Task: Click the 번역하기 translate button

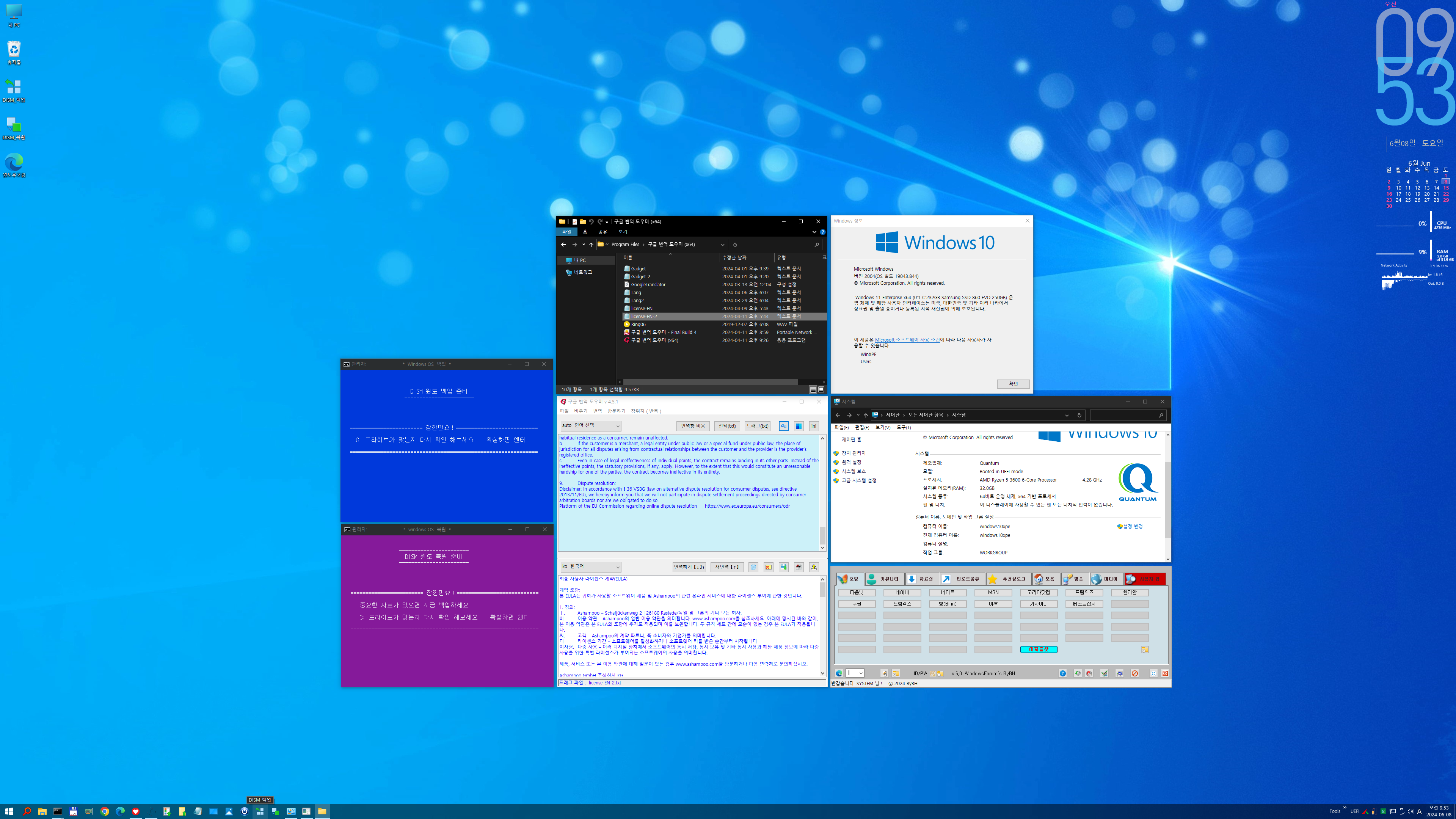Action: click(689, 567)
